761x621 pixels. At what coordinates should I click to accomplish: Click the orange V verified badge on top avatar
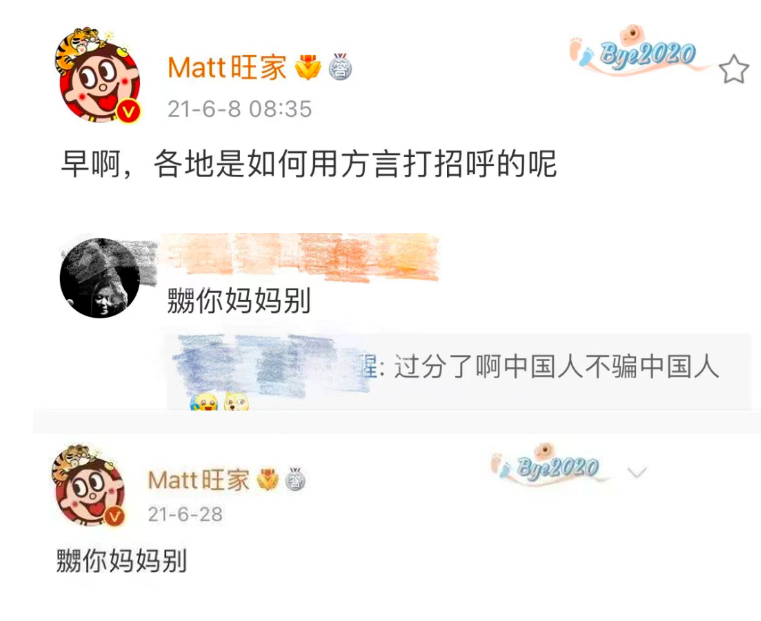[128, 111]
